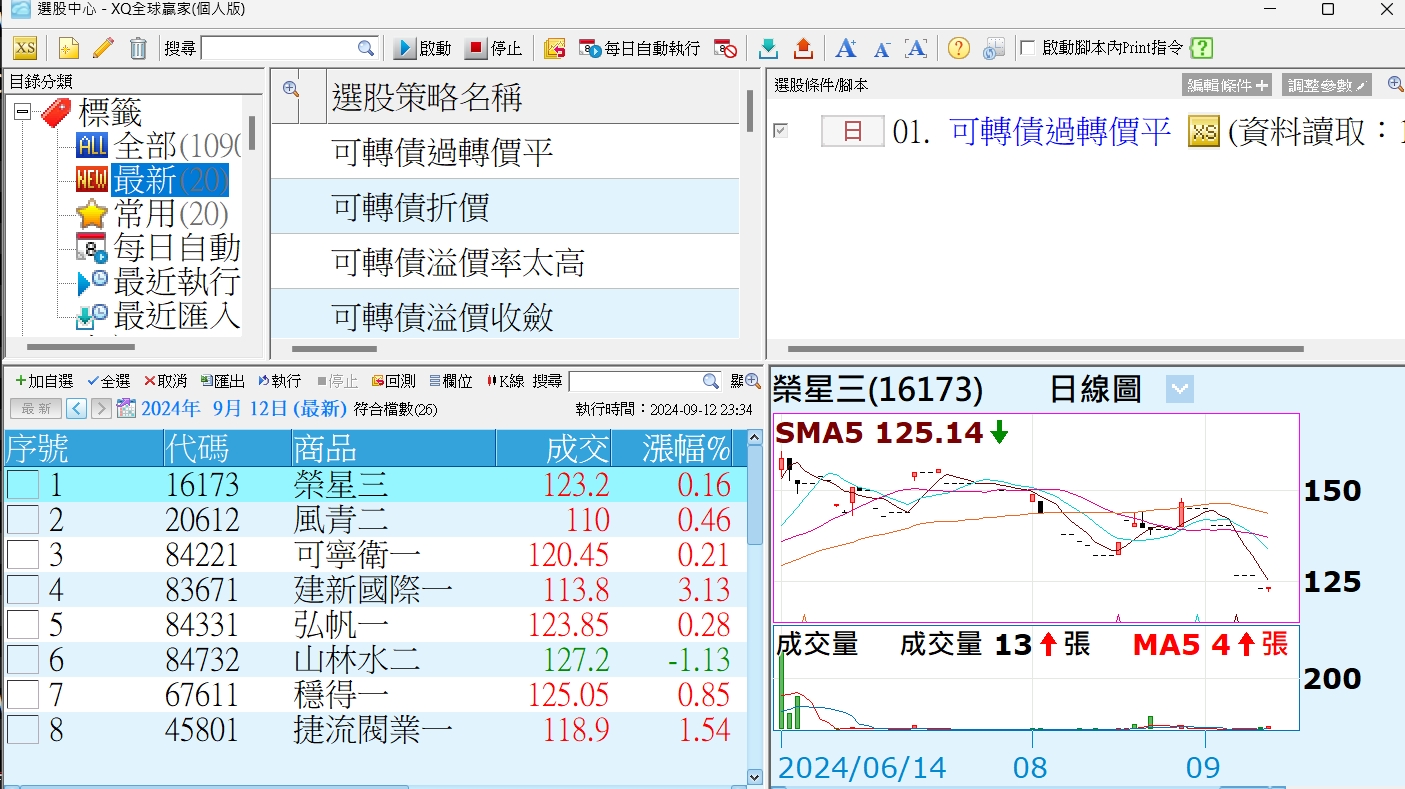This screenshot has width=1405, height=789.
Task: Collapse the 標籤 tree node
Action: [22, 112]
